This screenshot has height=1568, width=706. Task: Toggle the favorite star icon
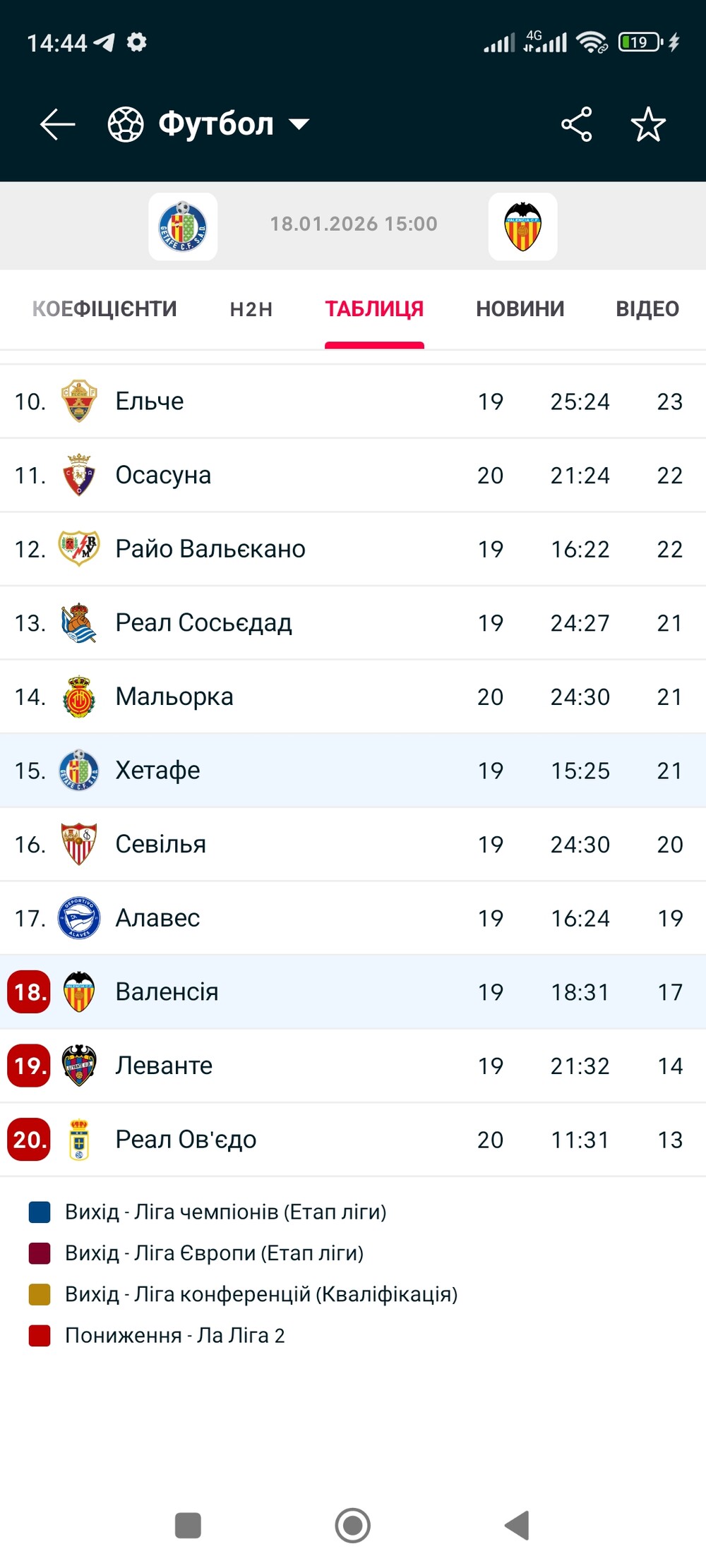(x=647, y=125)
